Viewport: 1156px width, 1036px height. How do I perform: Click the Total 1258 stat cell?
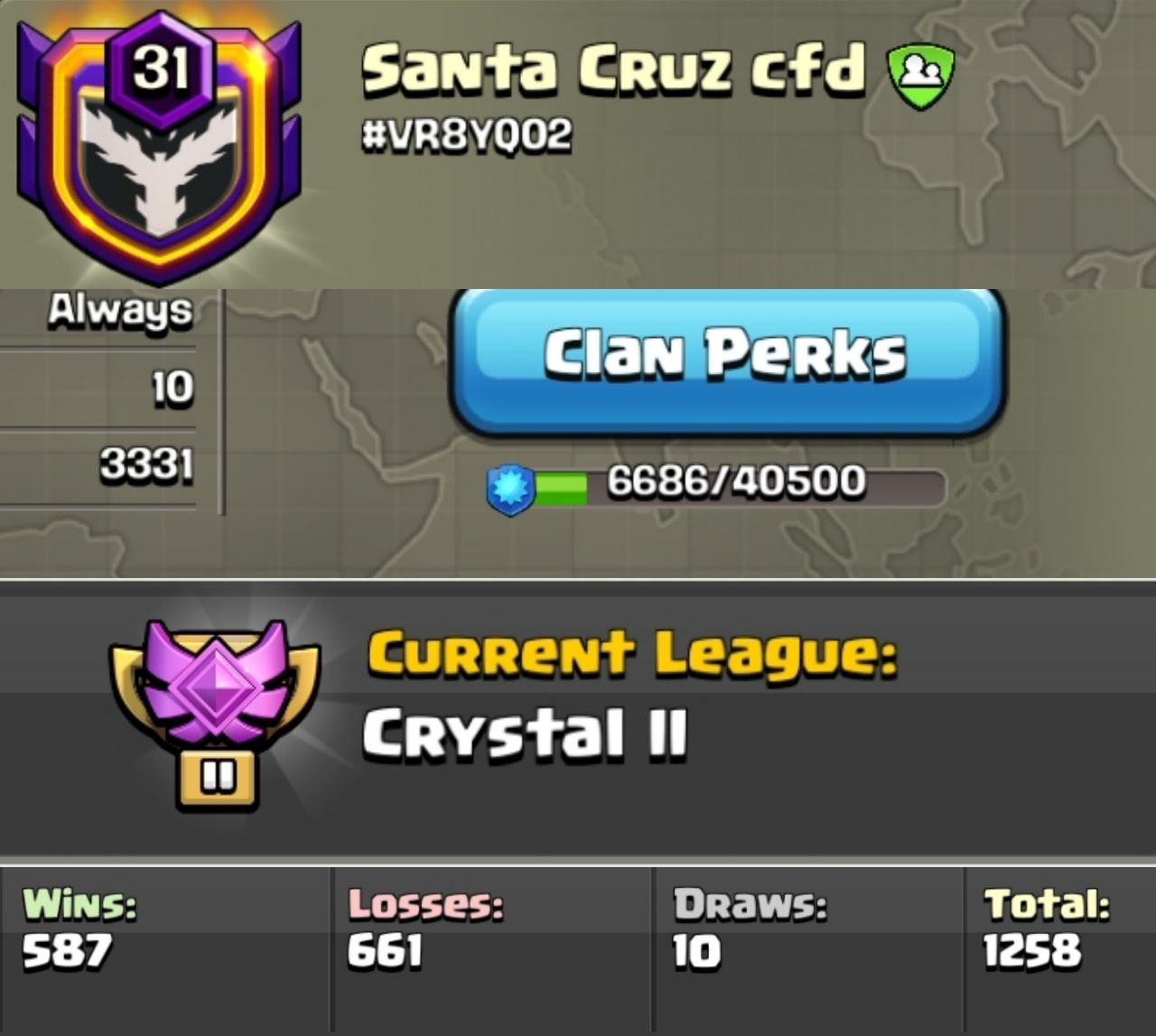click(1060, 948)
